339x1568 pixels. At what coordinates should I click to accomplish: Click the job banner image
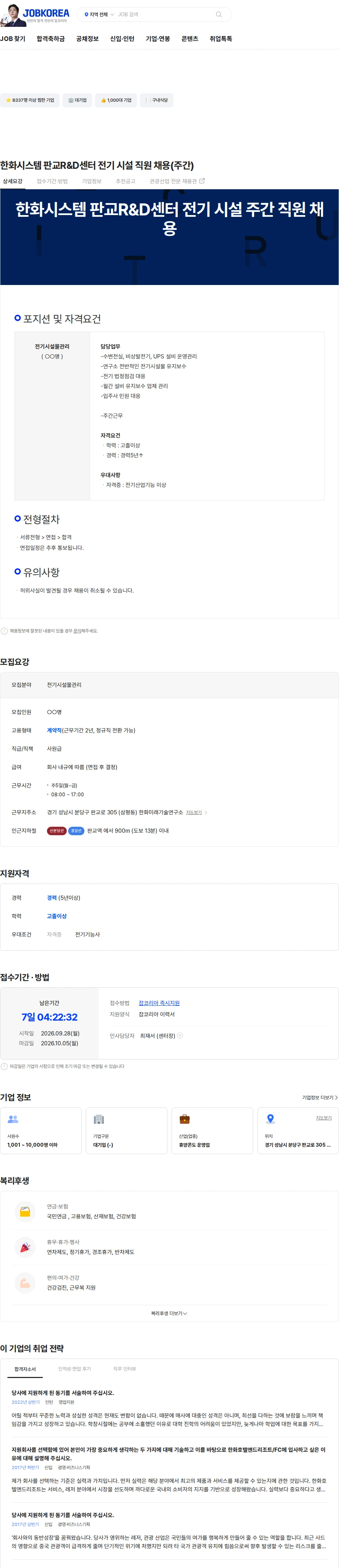(169, 237)
